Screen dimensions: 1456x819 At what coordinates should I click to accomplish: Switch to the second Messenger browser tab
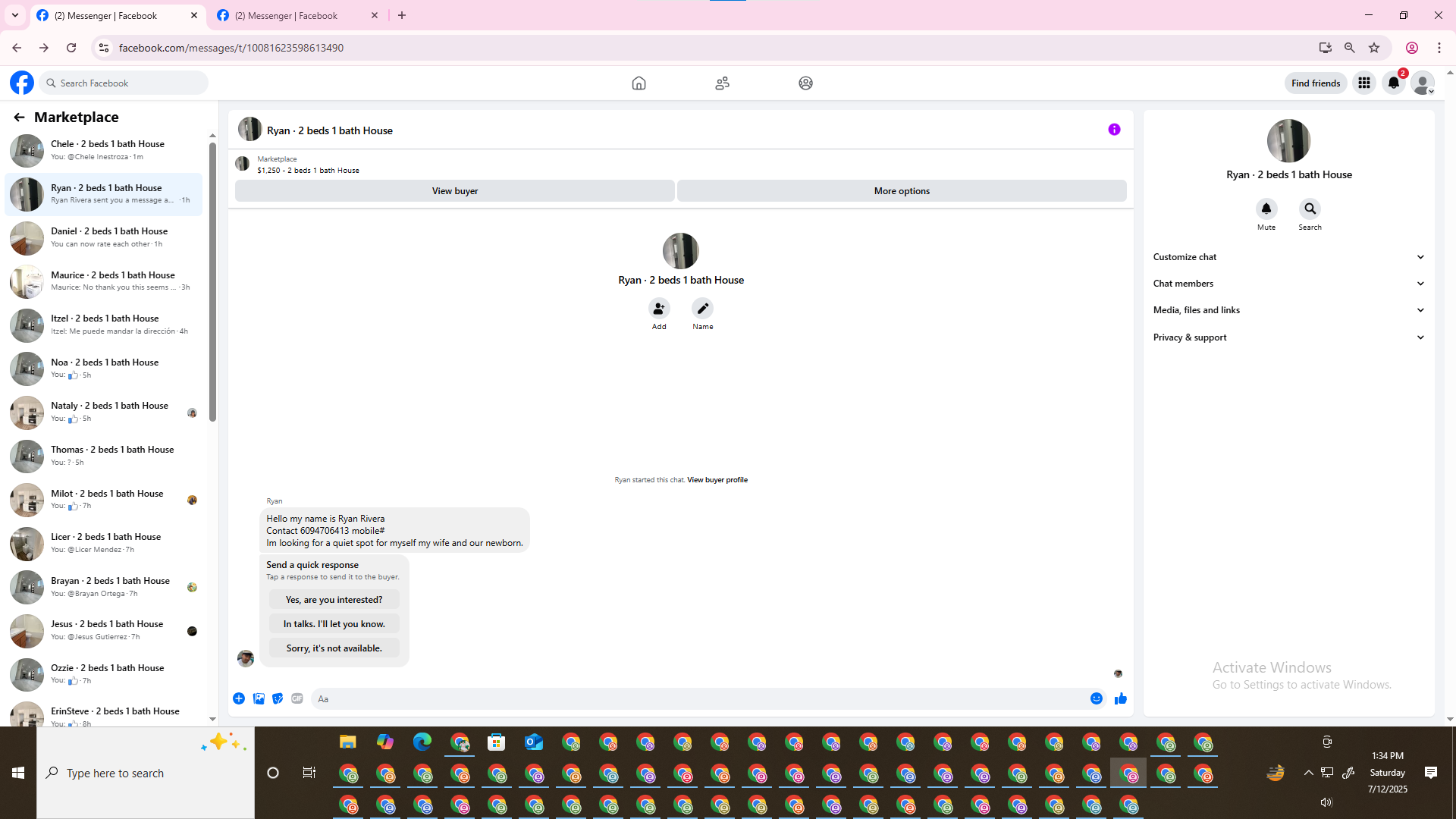point(287,15)
